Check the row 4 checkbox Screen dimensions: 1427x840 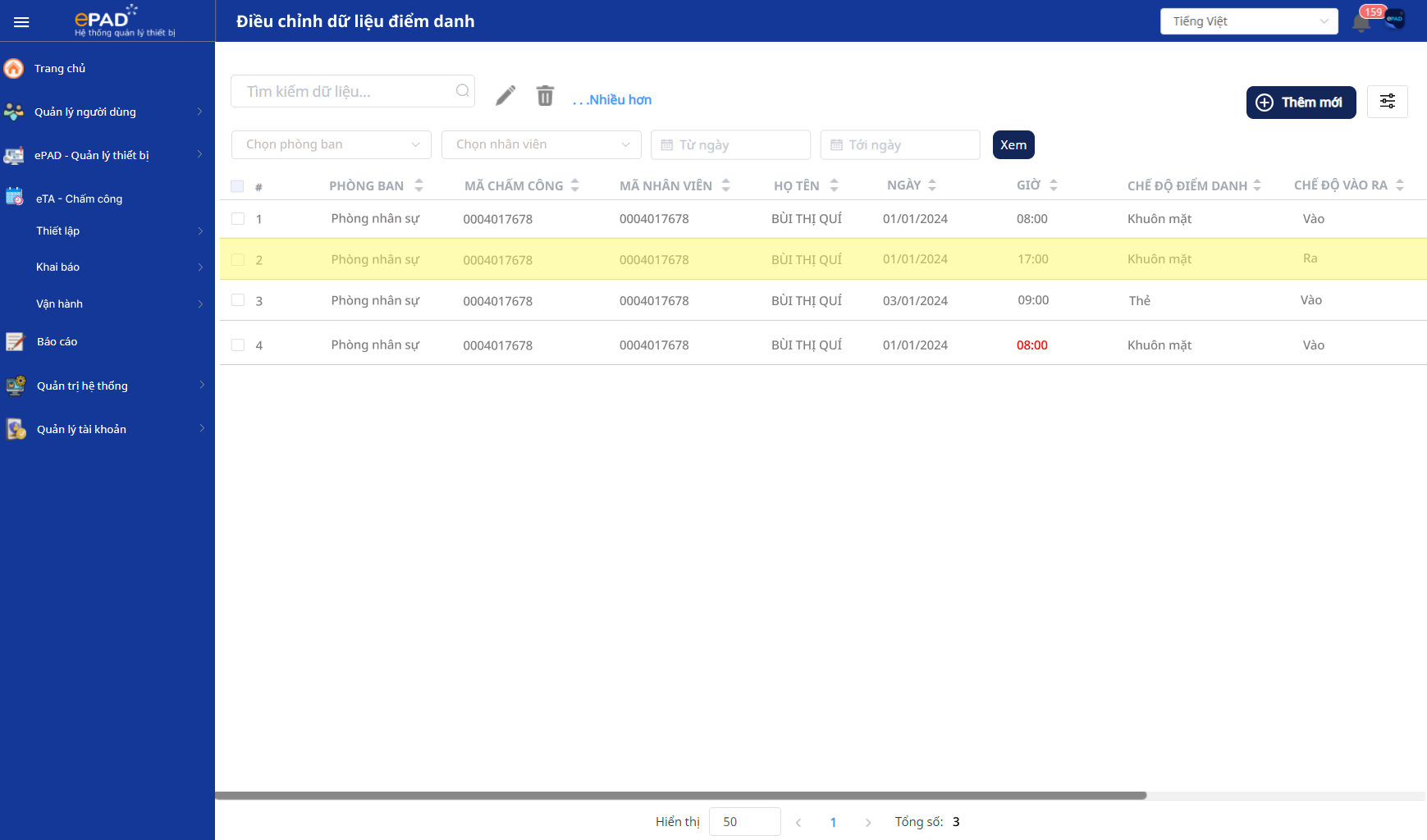[238, 345]
